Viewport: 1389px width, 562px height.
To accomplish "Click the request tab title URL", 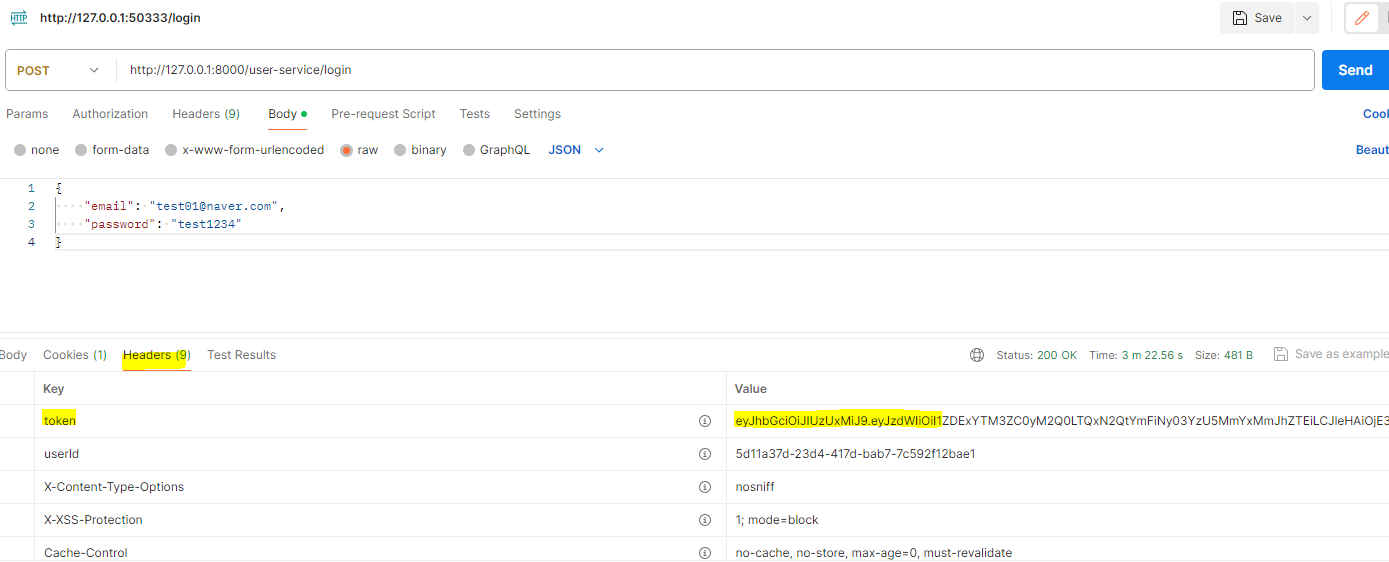I will (x=119, y=18).
